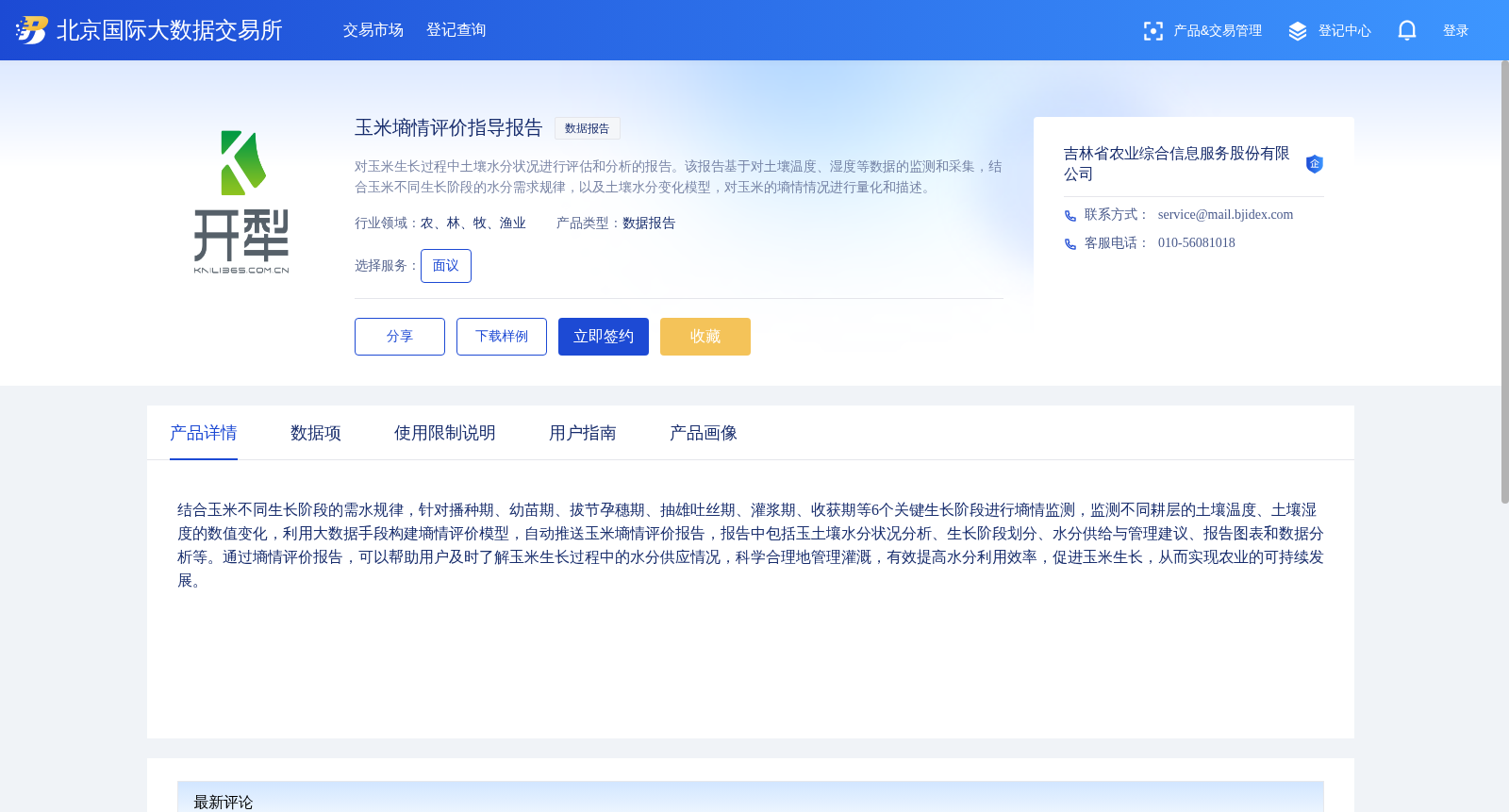Click the product title 玉米墒情评价指导报告
The width and height of the screenshot is (1509, 812).
click(449, 128)
